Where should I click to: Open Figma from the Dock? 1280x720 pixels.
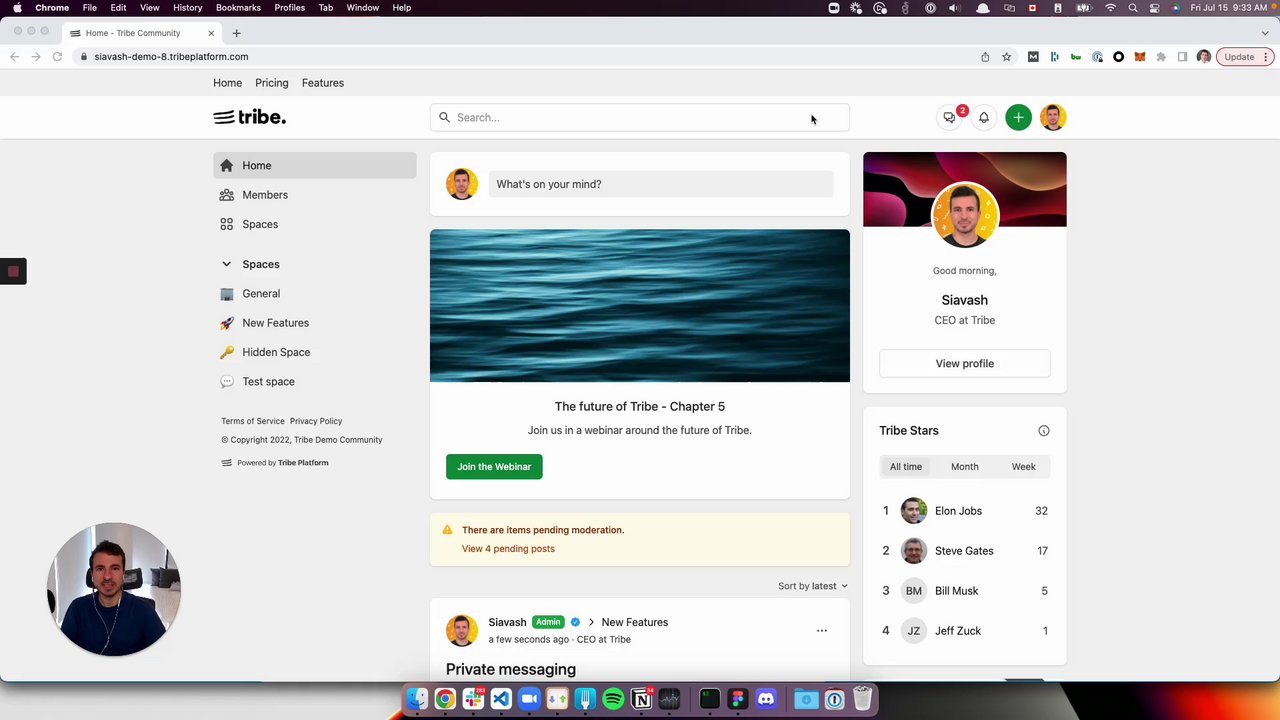738,699
